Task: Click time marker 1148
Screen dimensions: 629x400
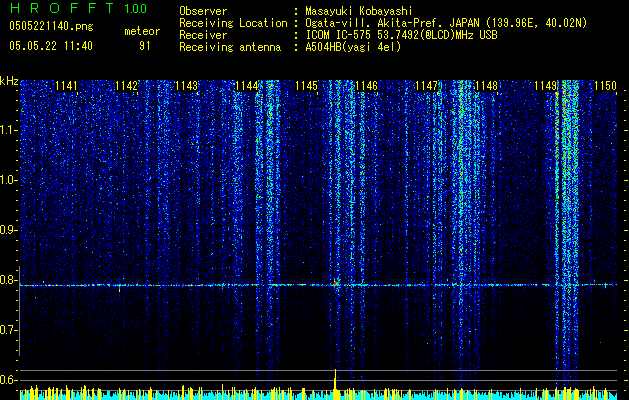Action: (487, 86)
